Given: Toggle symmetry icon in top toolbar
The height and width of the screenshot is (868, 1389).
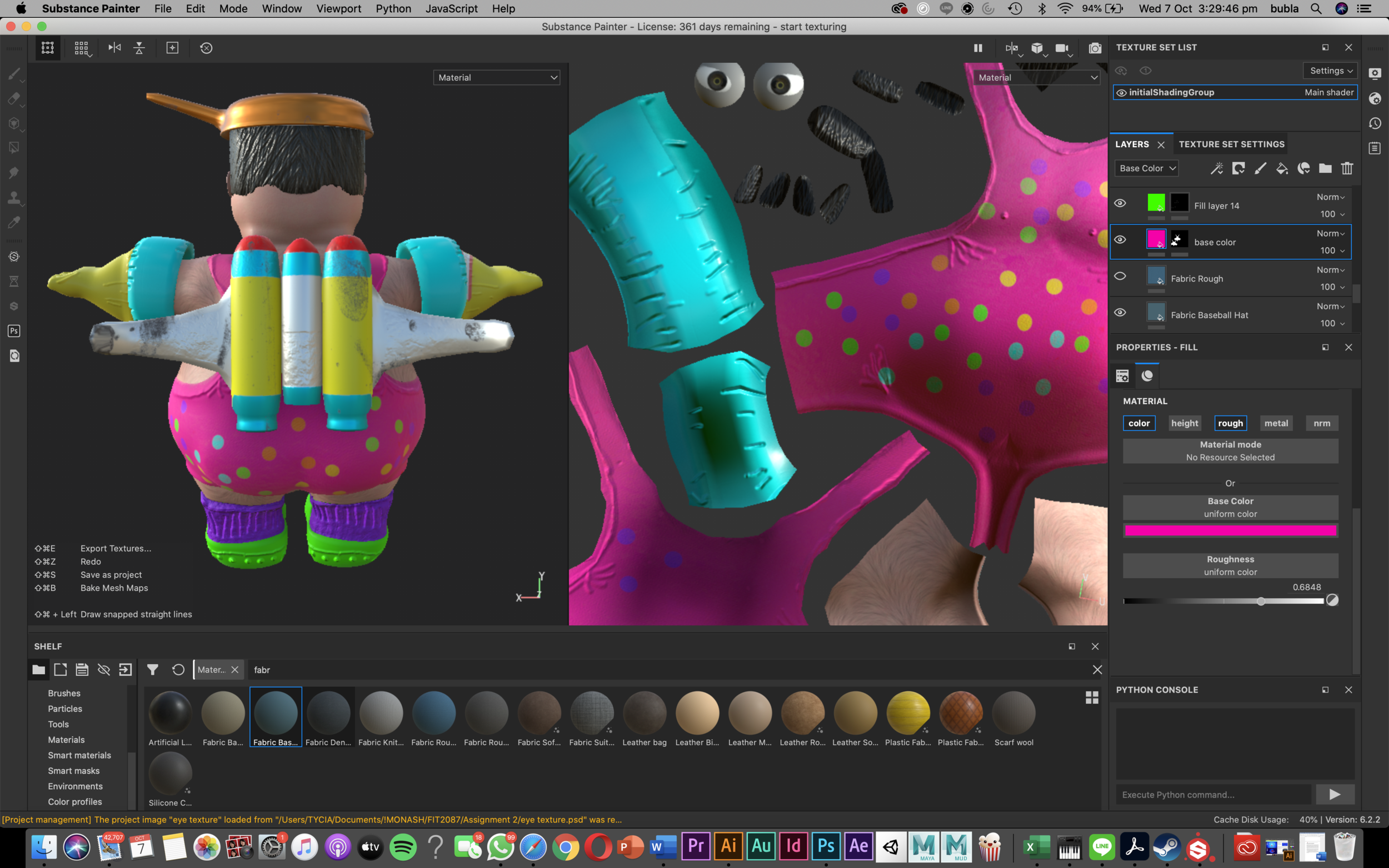Looking at the screenshot, I should point(114,48).
